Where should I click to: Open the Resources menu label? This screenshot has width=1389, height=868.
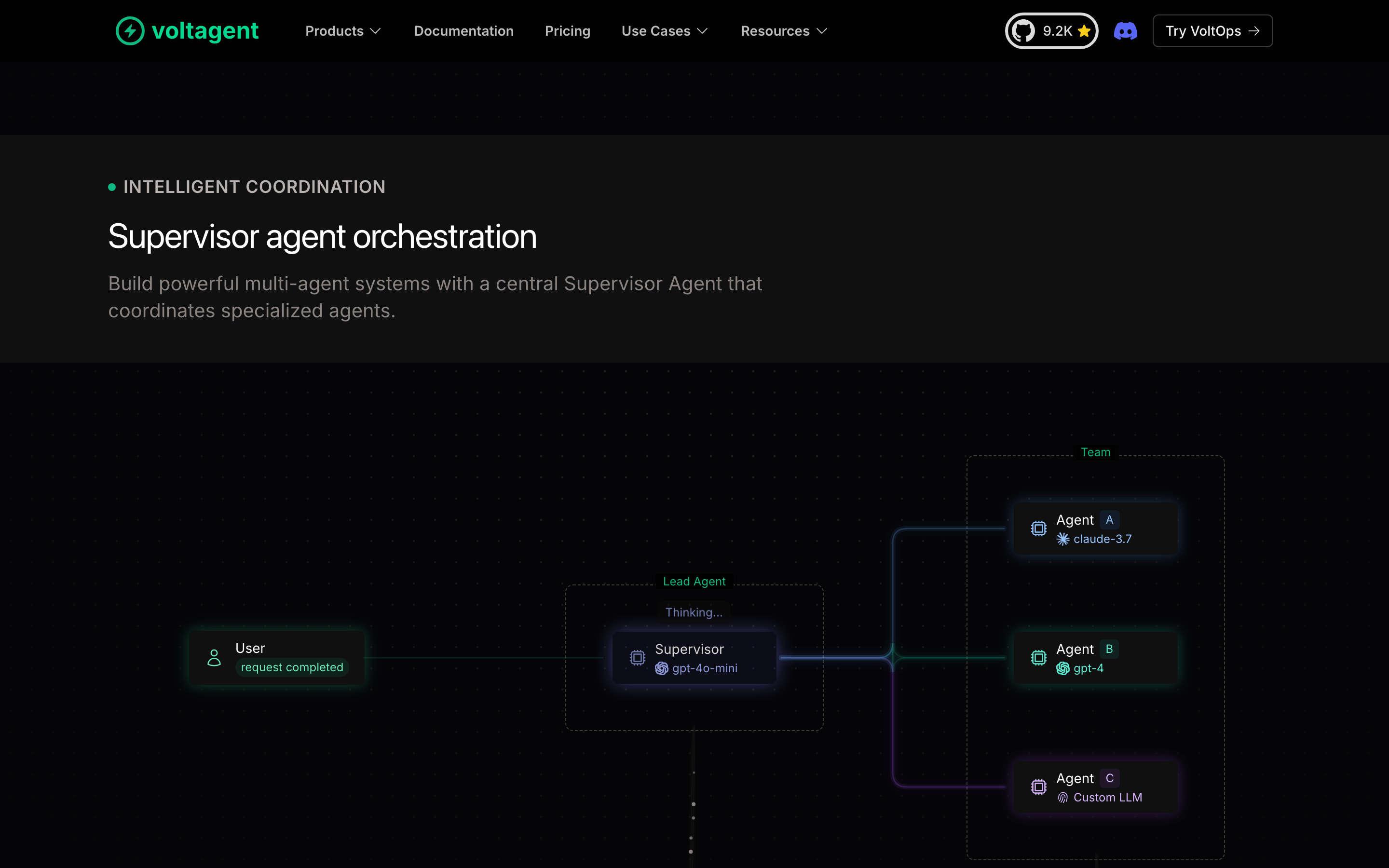coord(775,31)
